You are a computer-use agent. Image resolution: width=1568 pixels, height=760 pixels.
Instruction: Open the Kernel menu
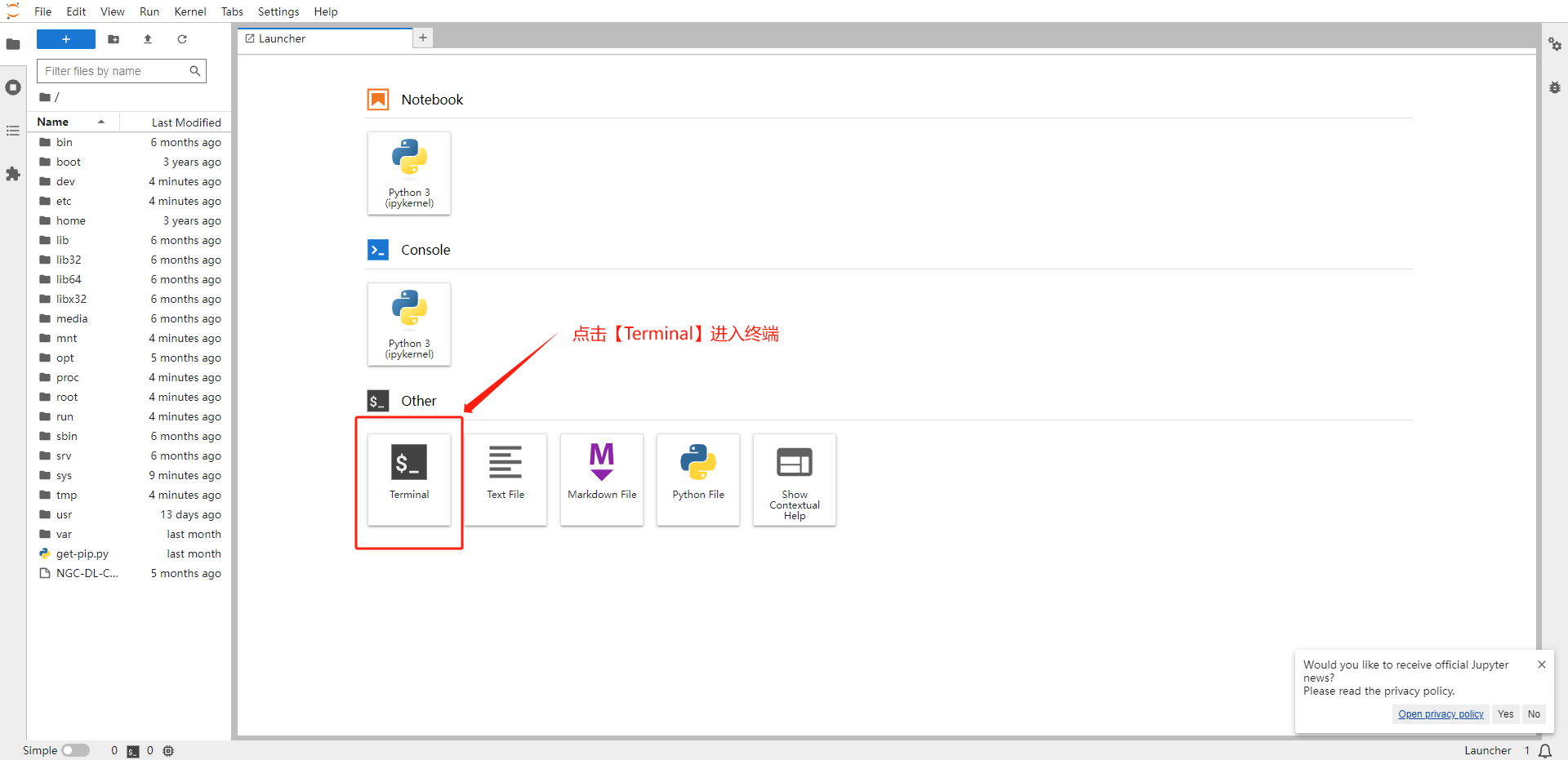(x=190, y=11)
